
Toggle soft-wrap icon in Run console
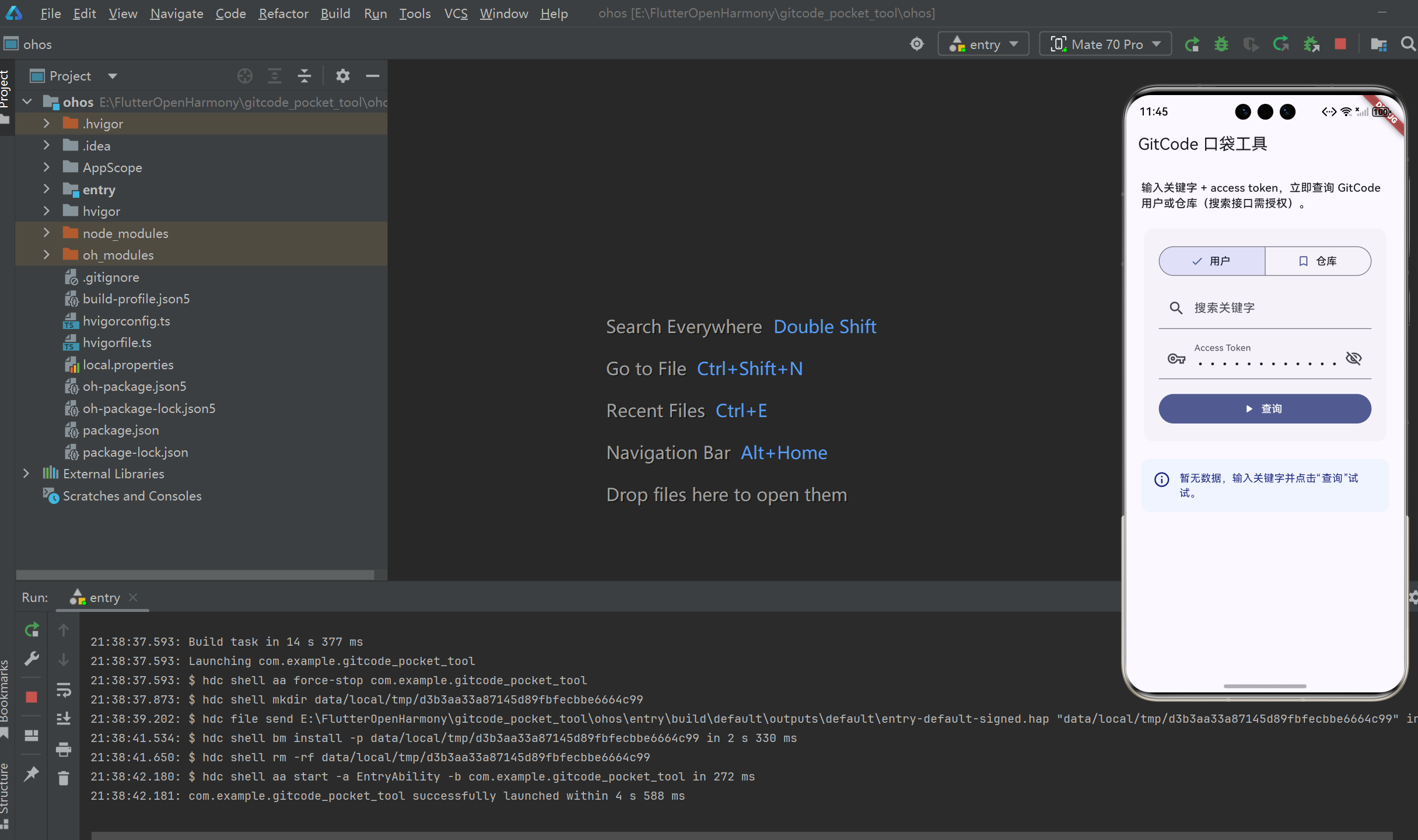[64, 691]
